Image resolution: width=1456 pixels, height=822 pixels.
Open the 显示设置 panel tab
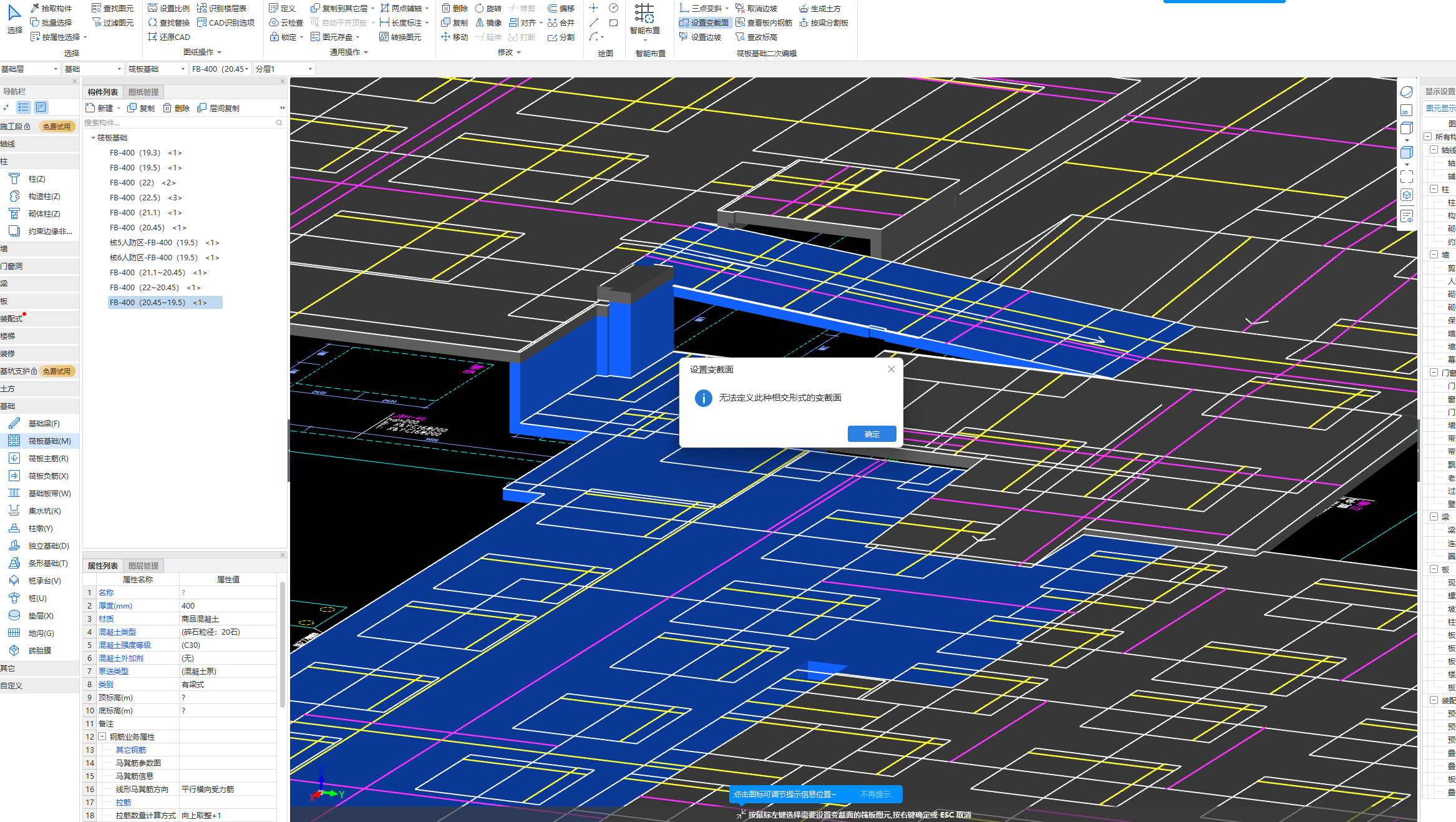(x=1440, y=91)
